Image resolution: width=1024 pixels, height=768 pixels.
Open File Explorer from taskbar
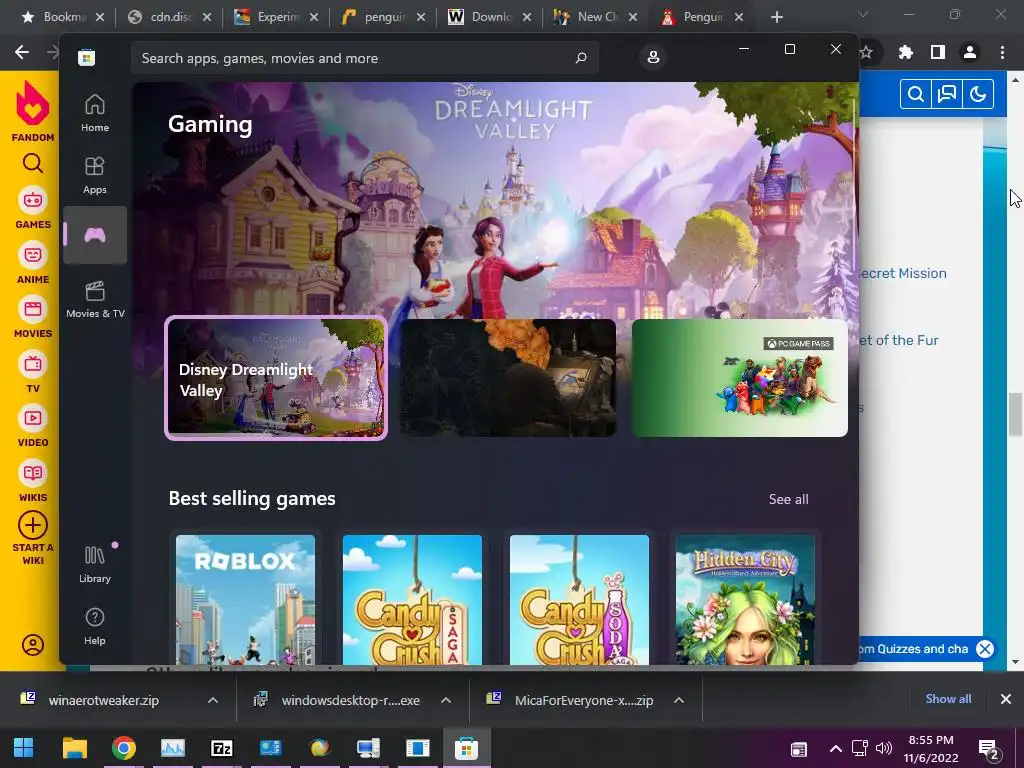[74, 748]
